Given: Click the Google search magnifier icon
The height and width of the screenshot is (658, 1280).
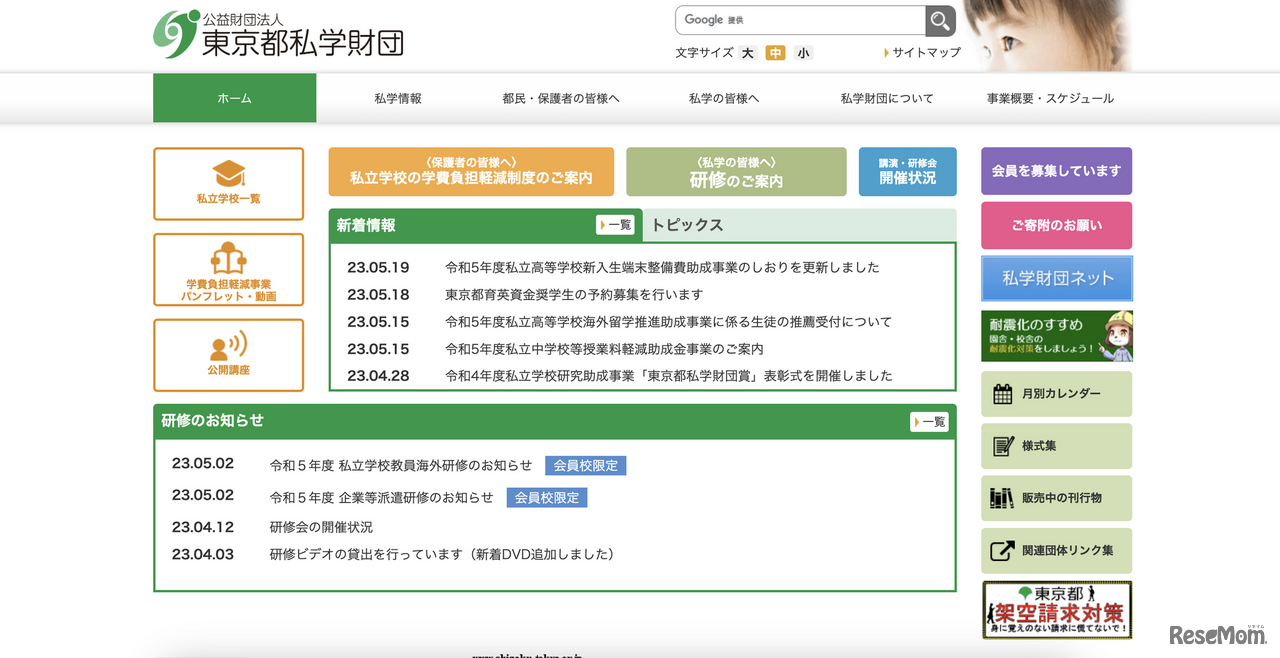Looking at the screenshot, I should point(938,20).
